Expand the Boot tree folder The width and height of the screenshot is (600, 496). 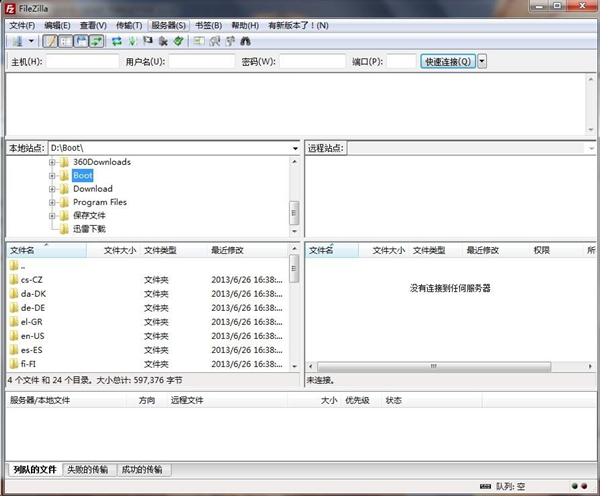coord(52,176)
